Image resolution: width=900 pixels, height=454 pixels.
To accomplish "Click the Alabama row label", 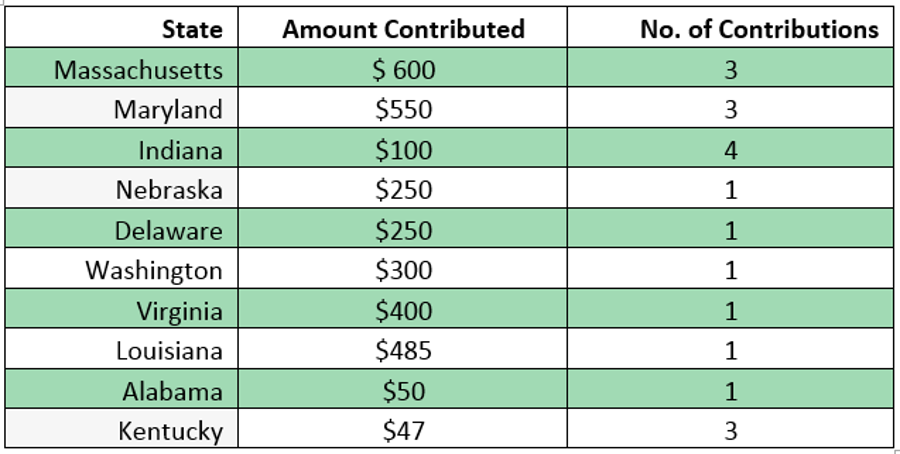I will [x=172, y=391].
